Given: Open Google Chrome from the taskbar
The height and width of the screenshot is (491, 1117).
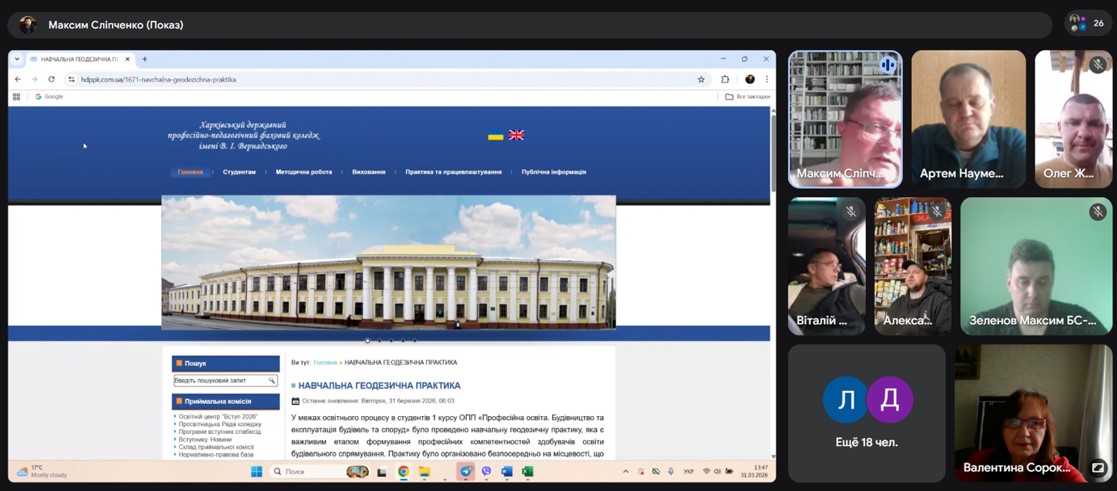Looking at the screenshot, I should (403, 472).
